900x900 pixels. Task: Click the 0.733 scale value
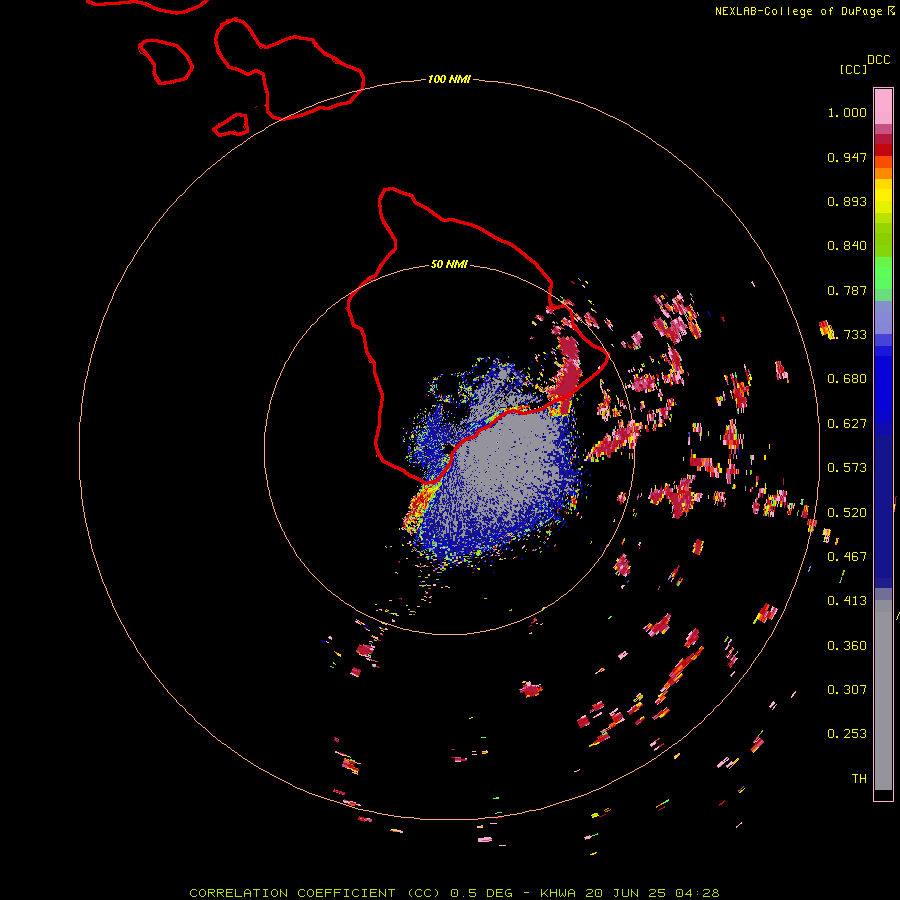(851, 335)
